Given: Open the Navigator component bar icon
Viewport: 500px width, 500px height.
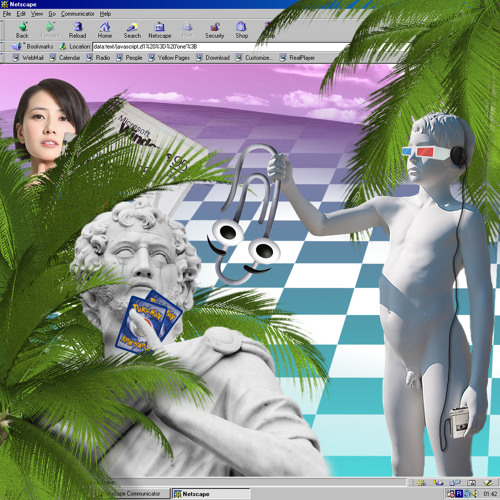Looking at the screenshot, I should [422, 482].
